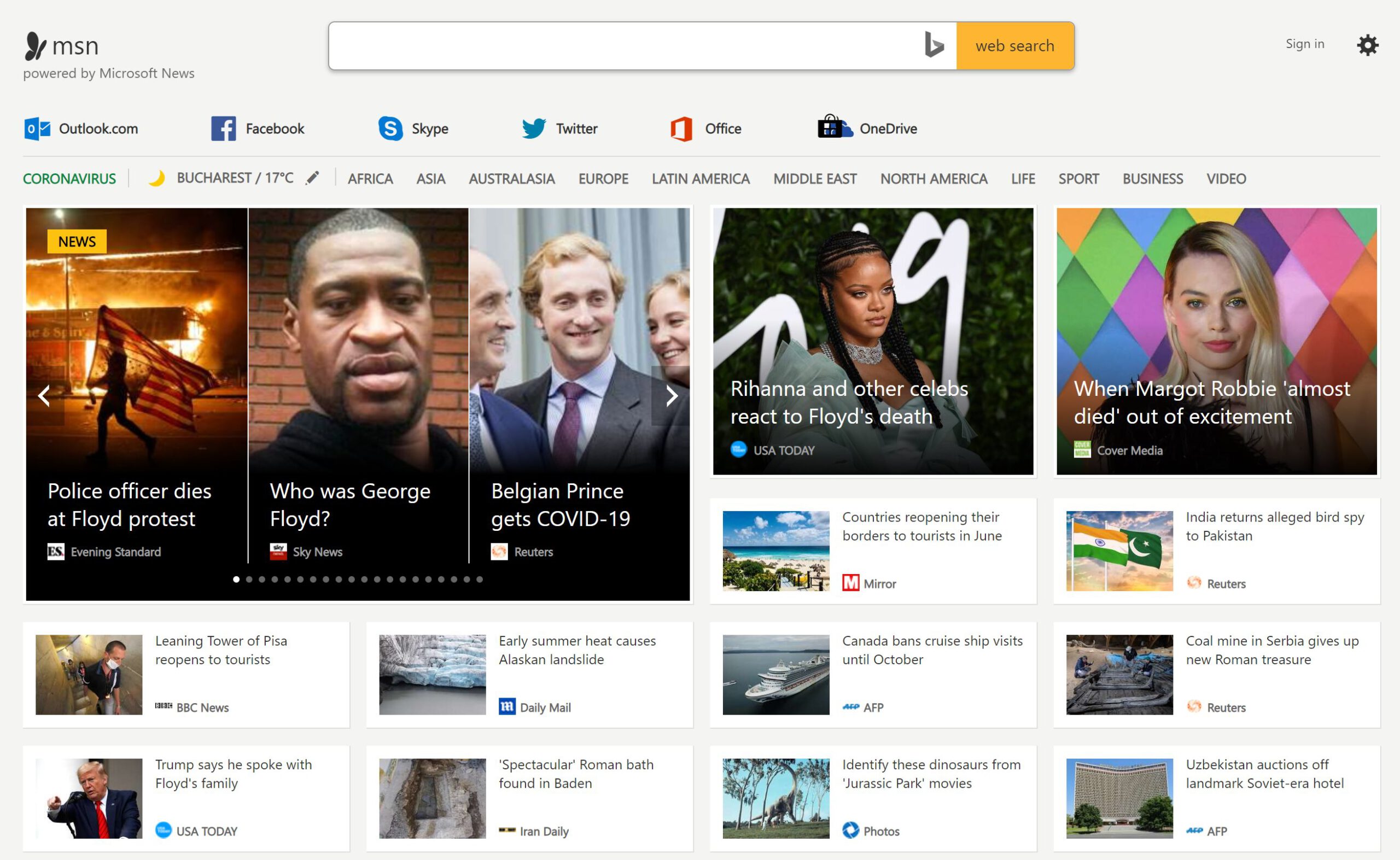Select the second carousel pagination dot

[249, 580]
